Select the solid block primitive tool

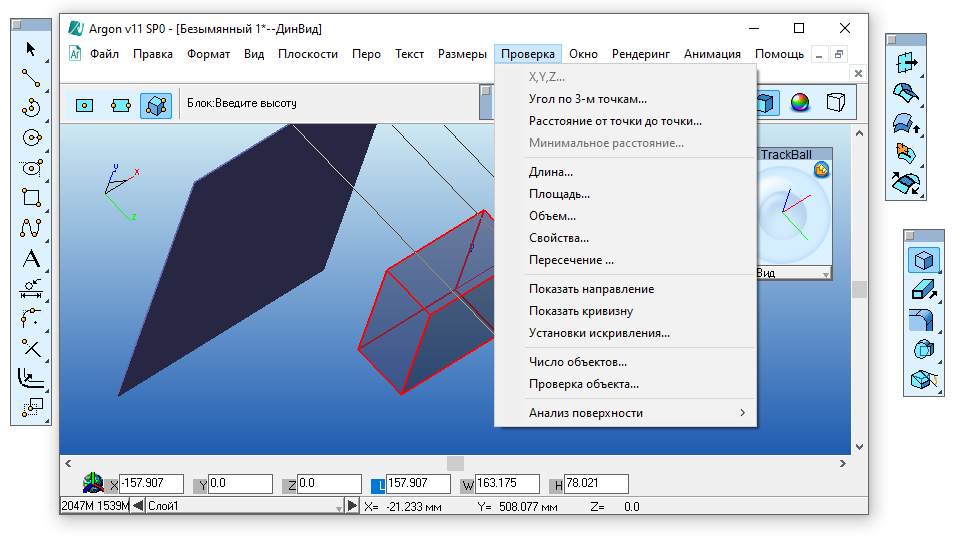click(924, 260)
